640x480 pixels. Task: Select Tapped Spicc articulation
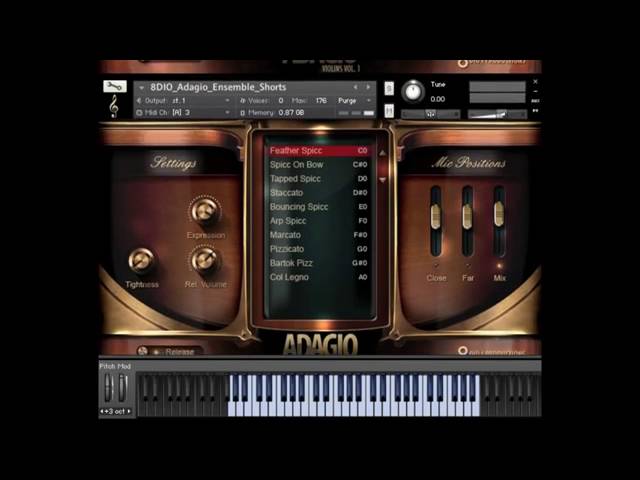pos(318,179)
